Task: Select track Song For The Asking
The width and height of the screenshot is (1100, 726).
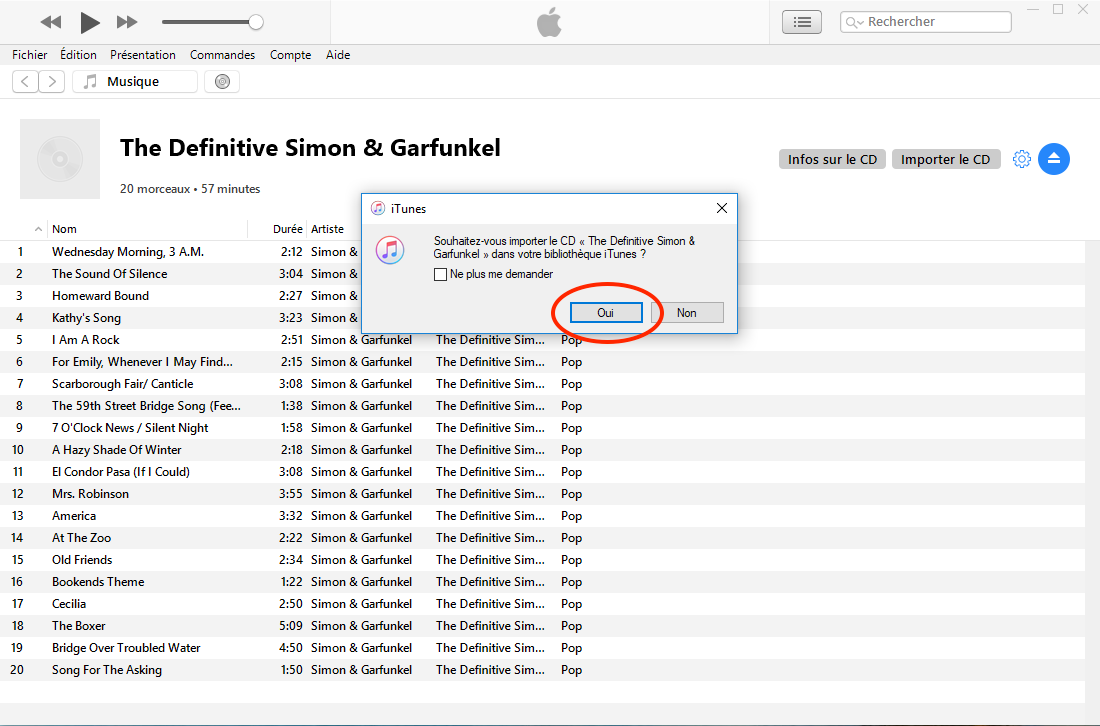Action: point(542,670)
